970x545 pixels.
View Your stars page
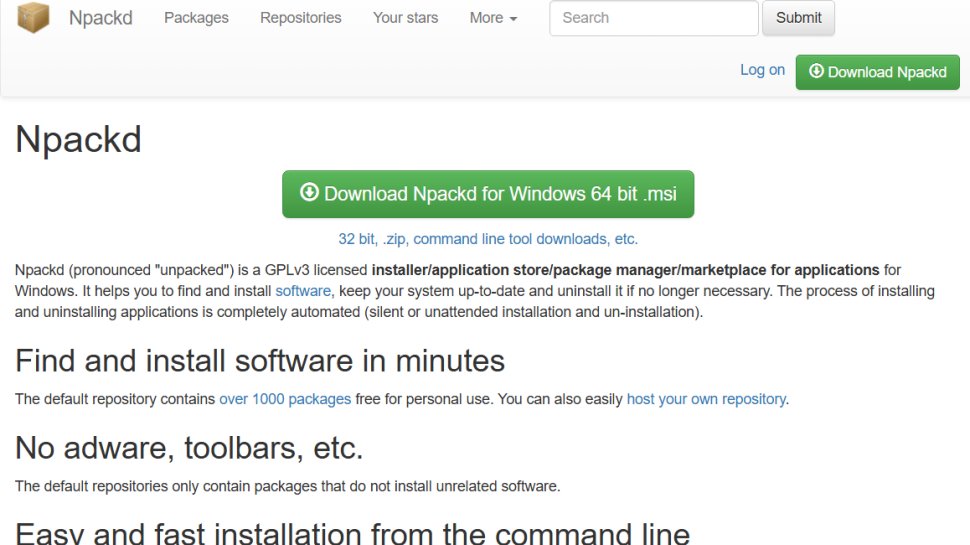[405, 18]
